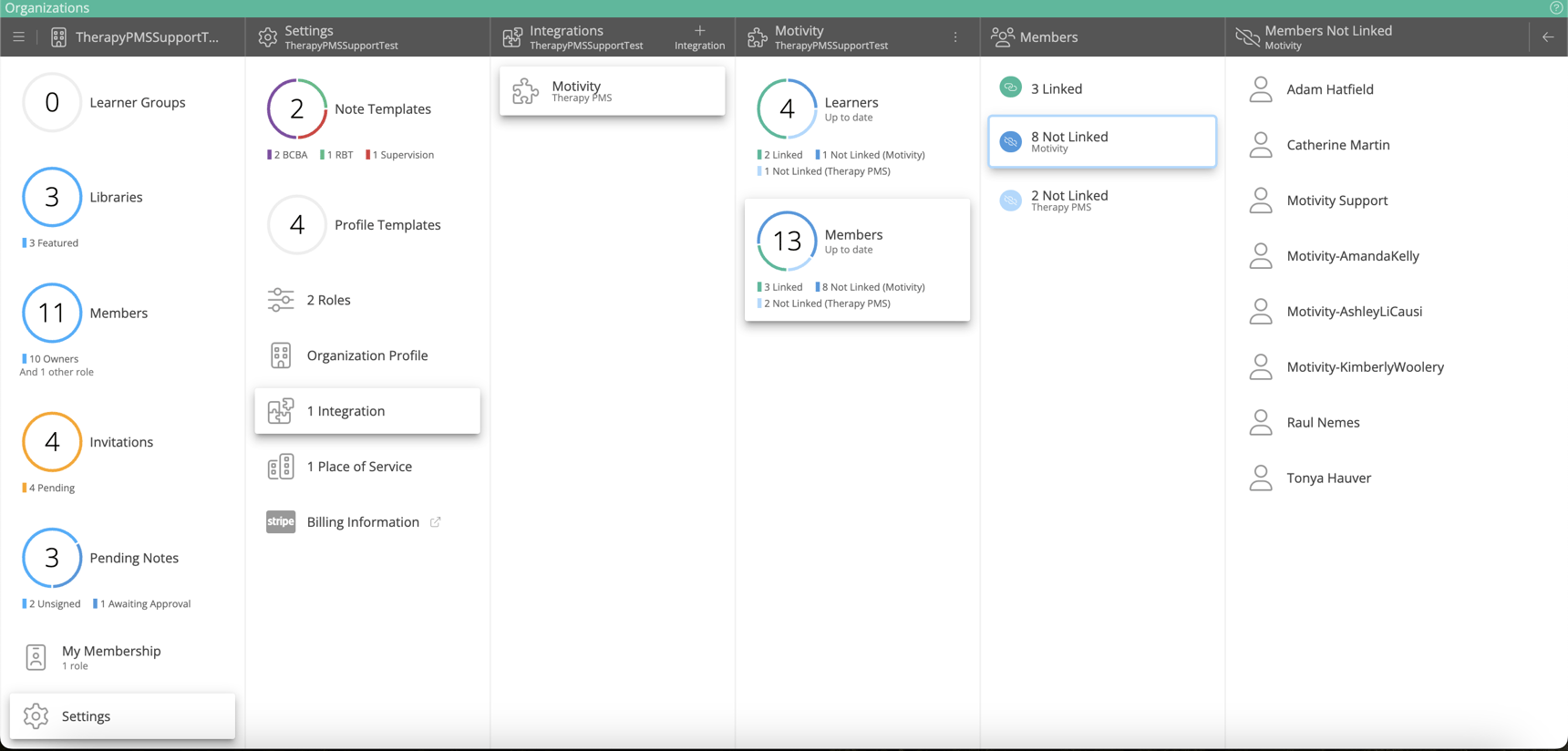Screen dimensions: 1568x751
Task: Click Adam Hatfield's person icon
Action: 1261,89
